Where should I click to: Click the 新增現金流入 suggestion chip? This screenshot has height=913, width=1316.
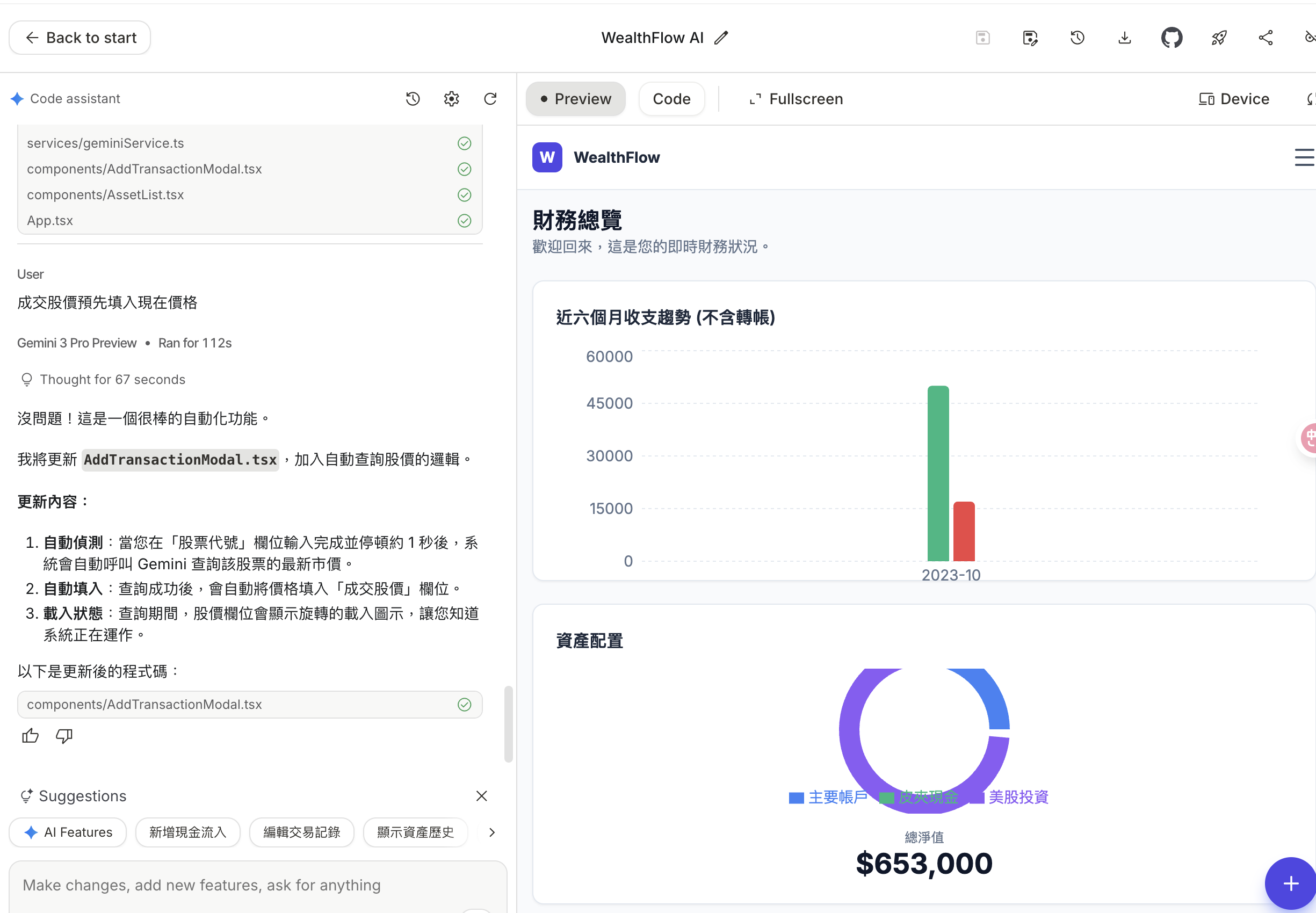pyautogui.click(x=187, y=832)
